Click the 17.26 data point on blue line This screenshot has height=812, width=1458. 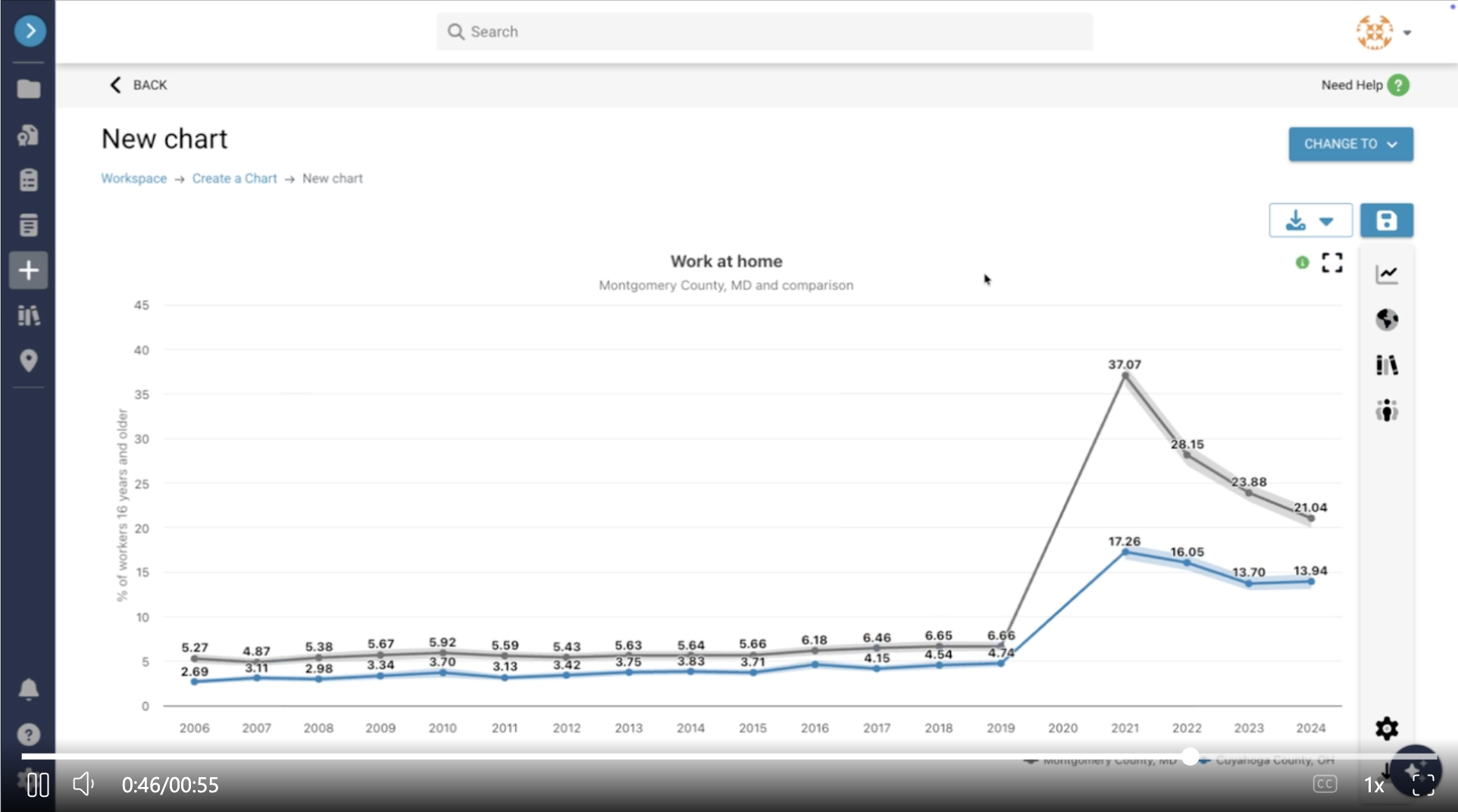point(1125,552)
